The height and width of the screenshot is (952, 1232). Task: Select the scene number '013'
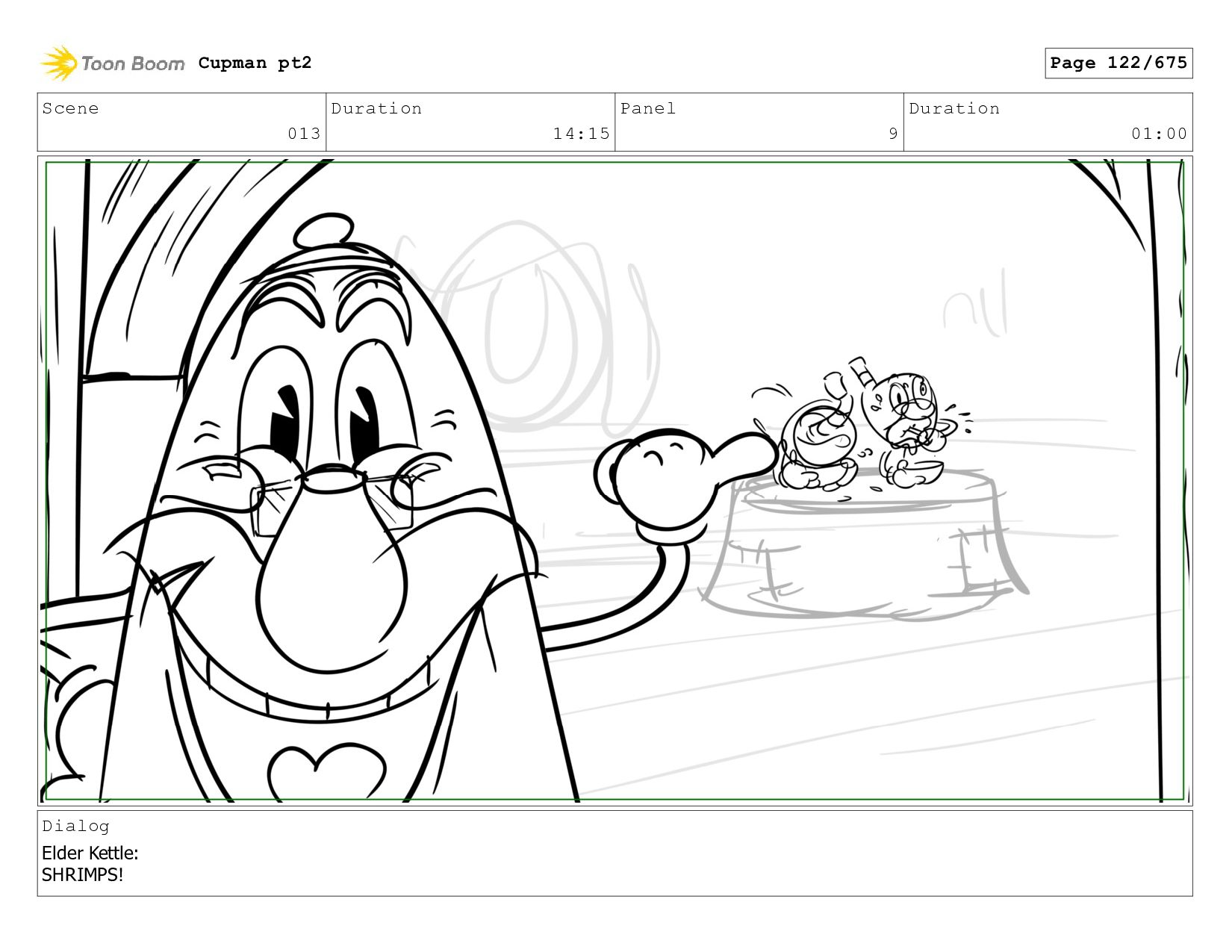click(304, 134)
